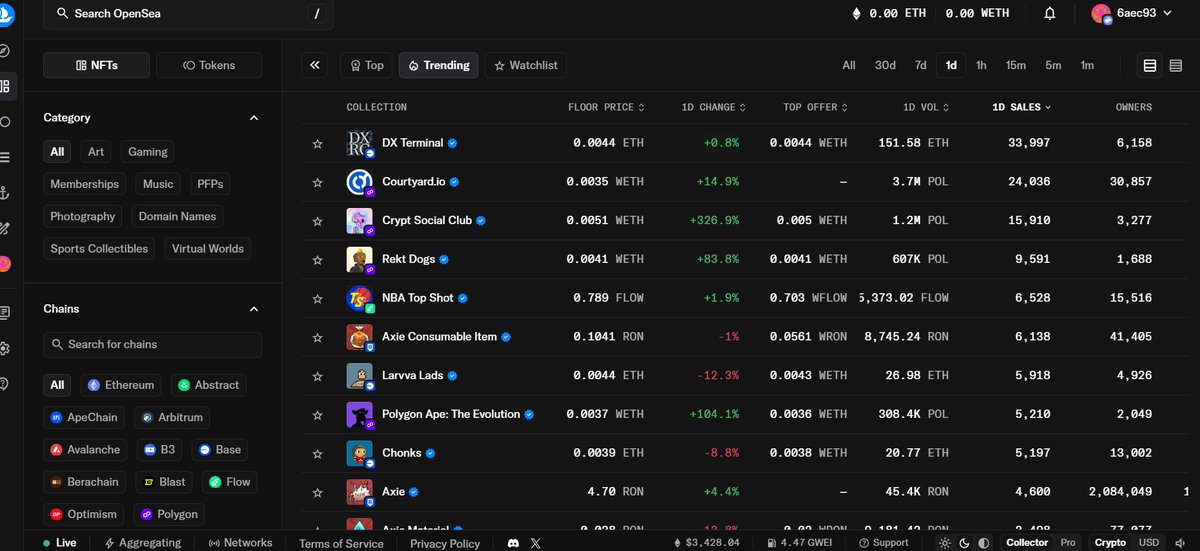Star the Chonks collection row
Screen dimensions: 1200x551
pyautogui.click(x=318, y=453)
